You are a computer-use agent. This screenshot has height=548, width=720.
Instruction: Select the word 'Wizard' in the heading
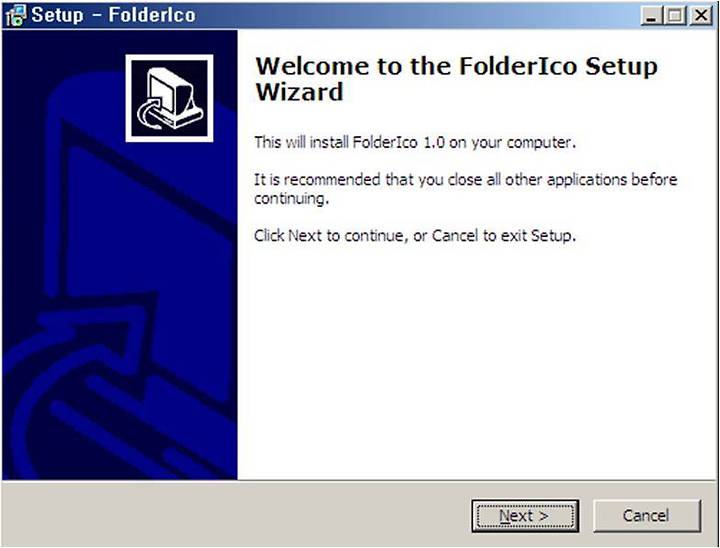[299, 92]
